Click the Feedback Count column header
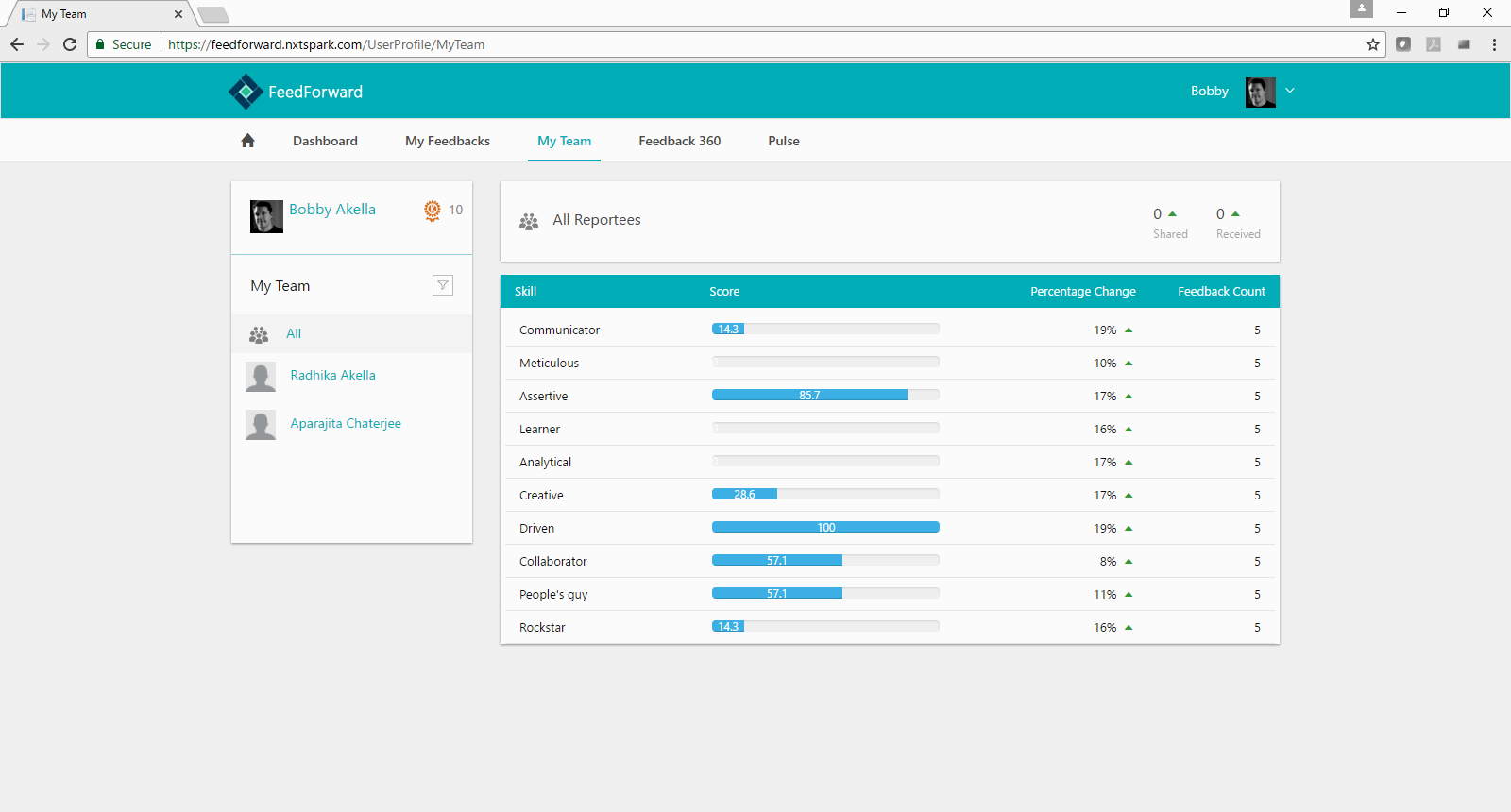 (x=1221, y=292)
